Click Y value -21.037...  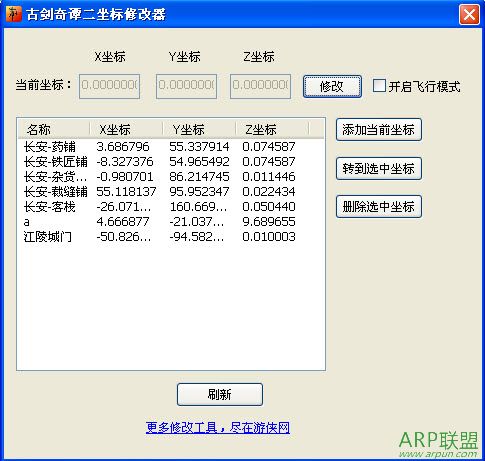[197, 222]
